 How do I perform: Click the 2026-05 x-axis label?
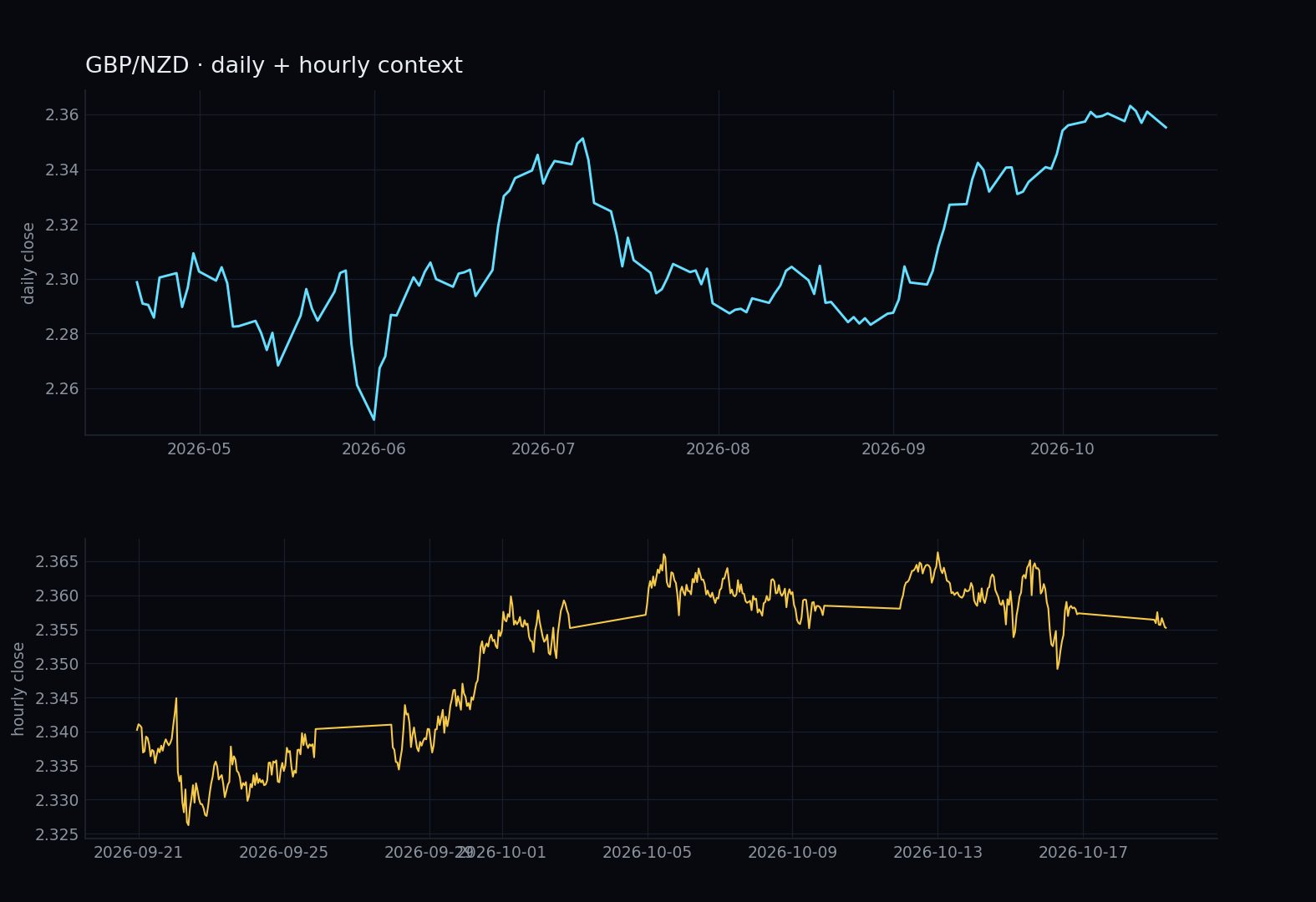[199, 449]
